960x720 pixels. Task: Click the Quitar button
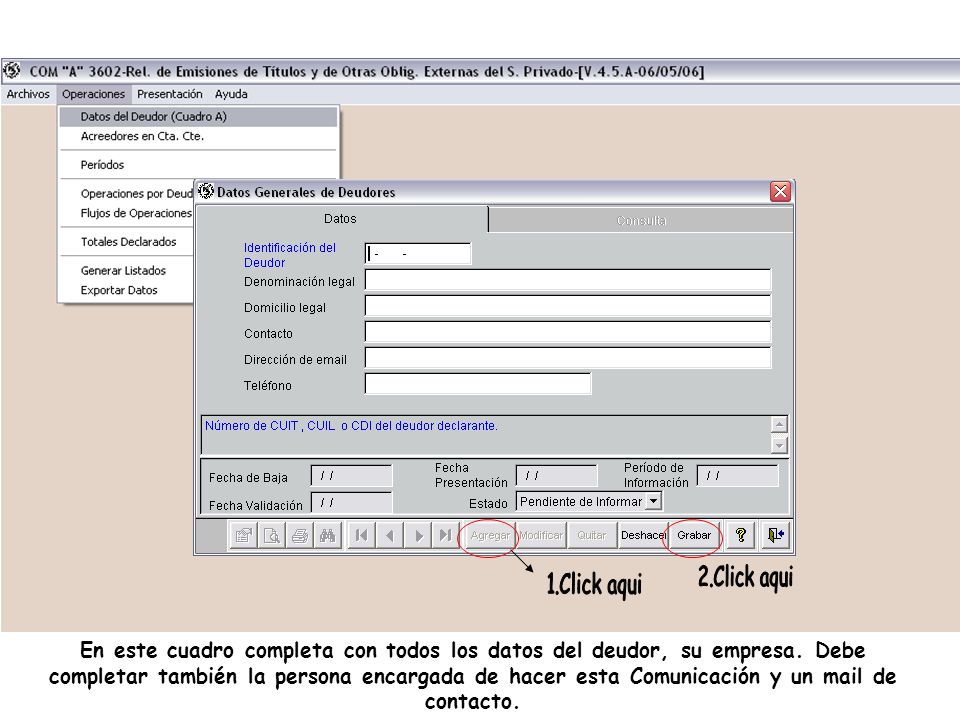coord(591,536)
